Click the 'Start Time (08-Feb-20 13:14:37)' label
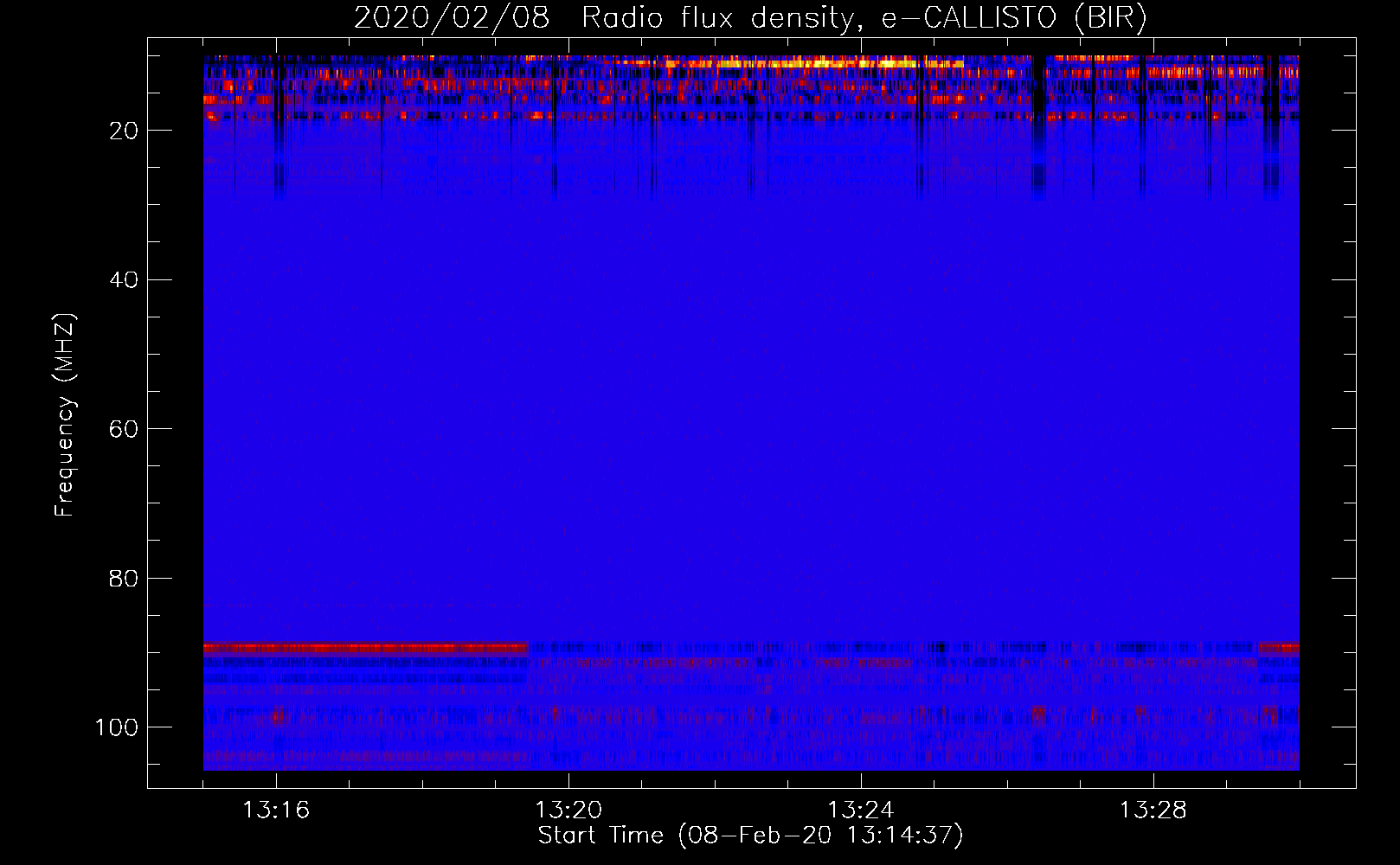 750,836
